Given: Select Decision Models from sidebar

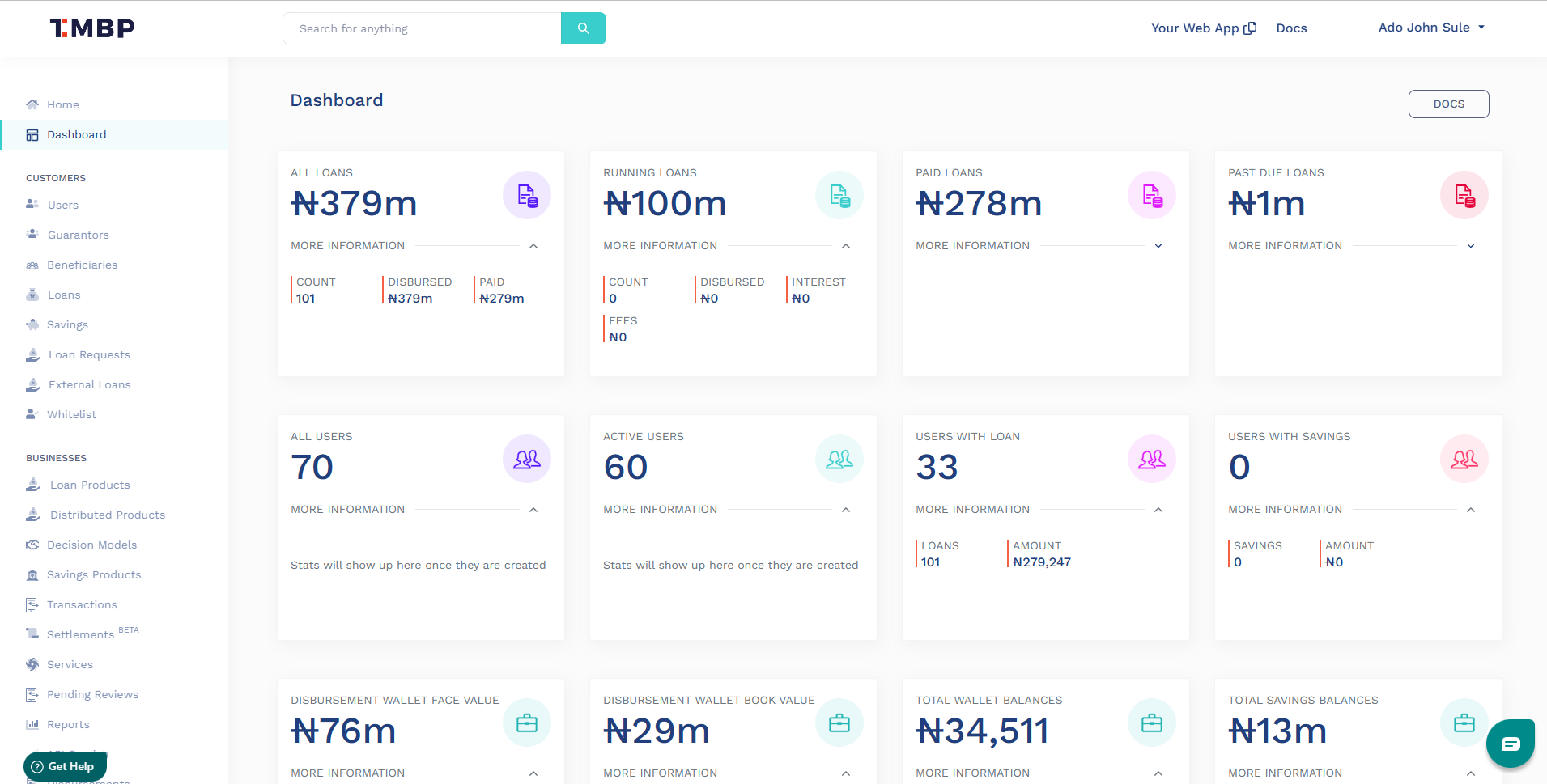Looking at the screenshot, I should [91, 545].
